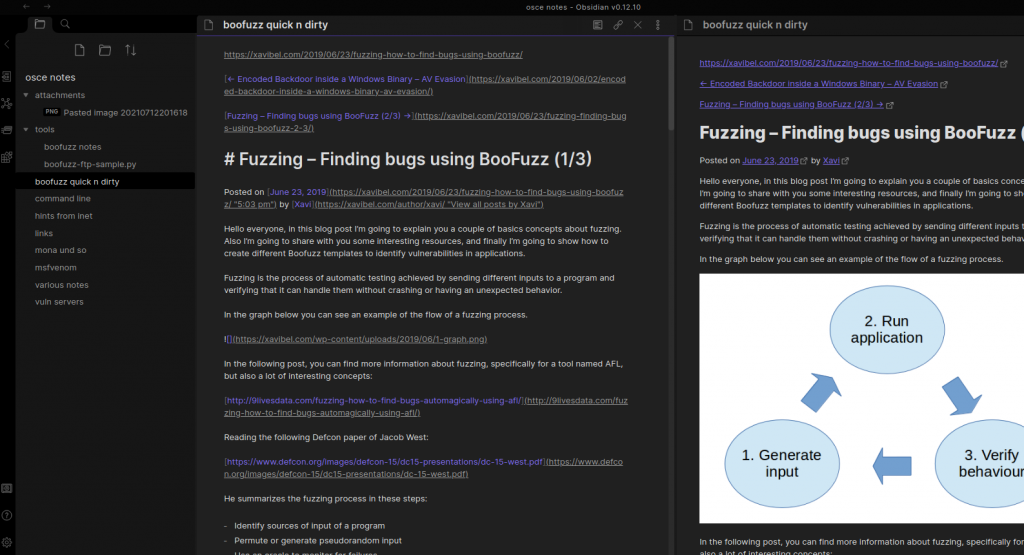The height and width of the screenshot is (555, 1024).
Task: Click 'Identify sources of input' list item
Action: pos(310,526)
